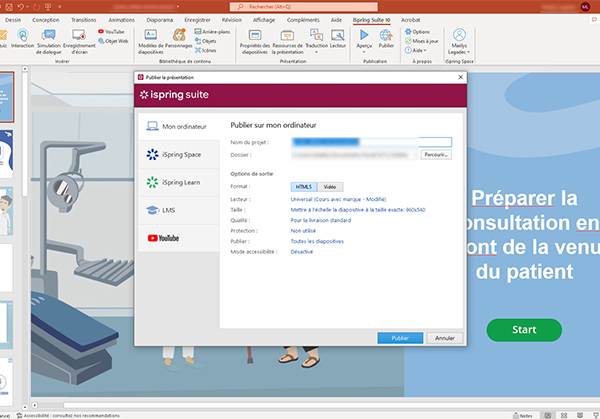Start Enregistrement d'écran tool

click(x=79, y=41)
